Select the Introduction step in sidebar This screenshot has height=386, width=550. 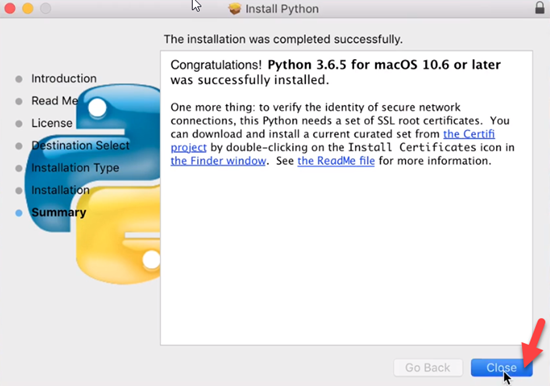[64, 79]
